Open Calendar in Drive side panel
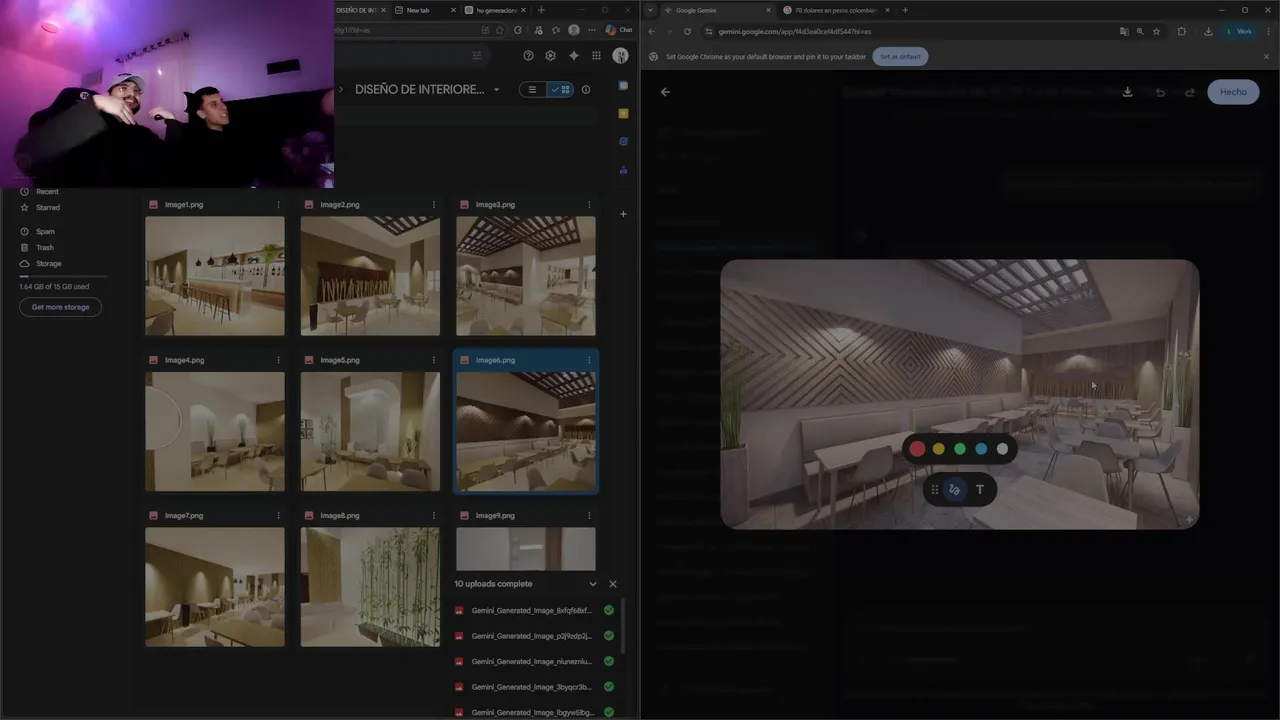 point(623,87)
